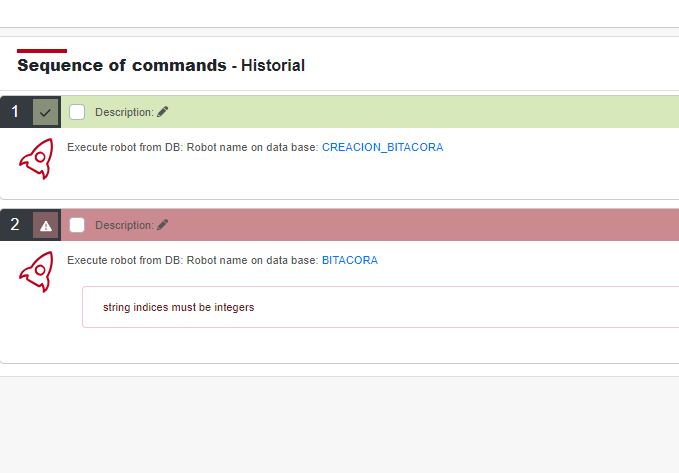Viewport: 679px width, 473px height.
Task: Select the step number 1 badge
Action: point(15,112)
